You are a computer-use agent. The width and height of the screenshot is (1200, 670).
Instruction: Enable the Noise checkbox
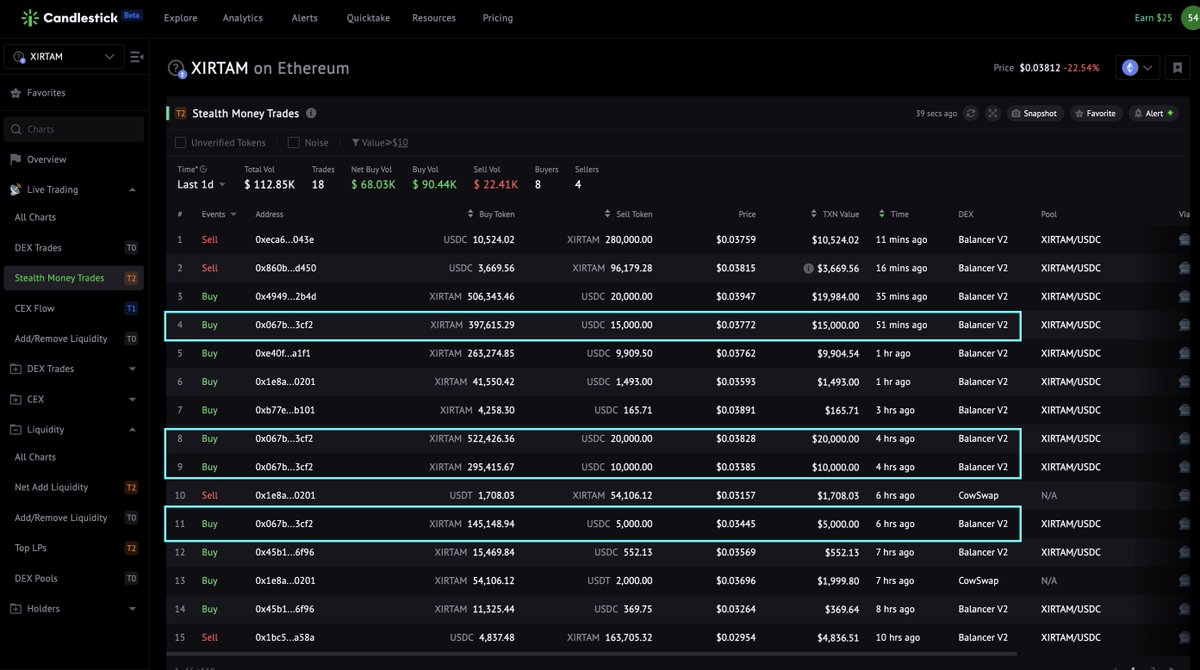click(x=294, y=143)
